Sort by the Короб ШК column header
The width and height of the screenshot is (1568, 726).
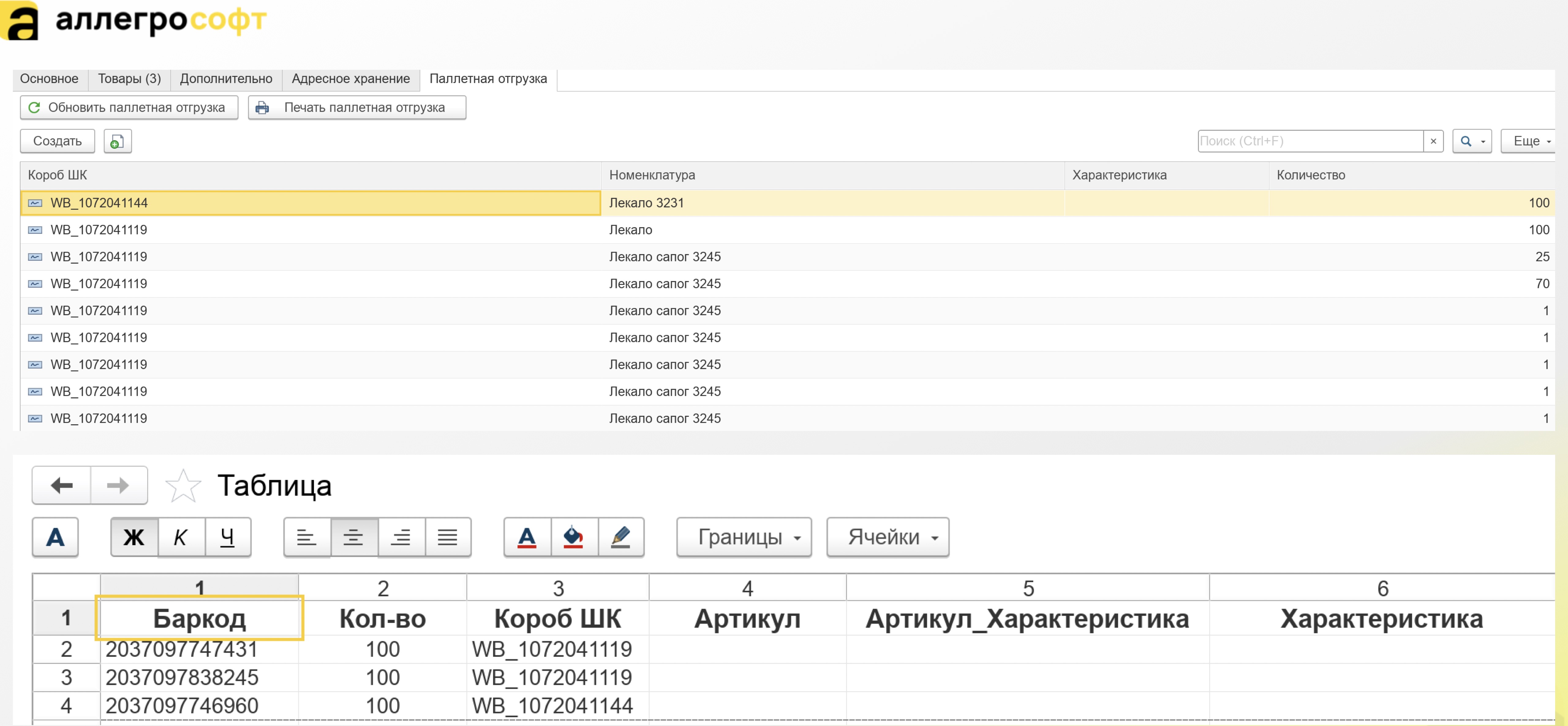pos(311,175)
